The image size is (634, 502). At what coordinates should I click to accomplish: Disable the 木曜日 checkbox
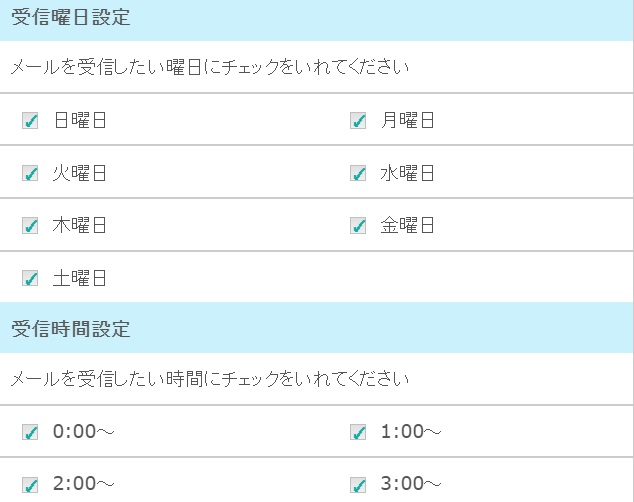(x=30, y=225)
